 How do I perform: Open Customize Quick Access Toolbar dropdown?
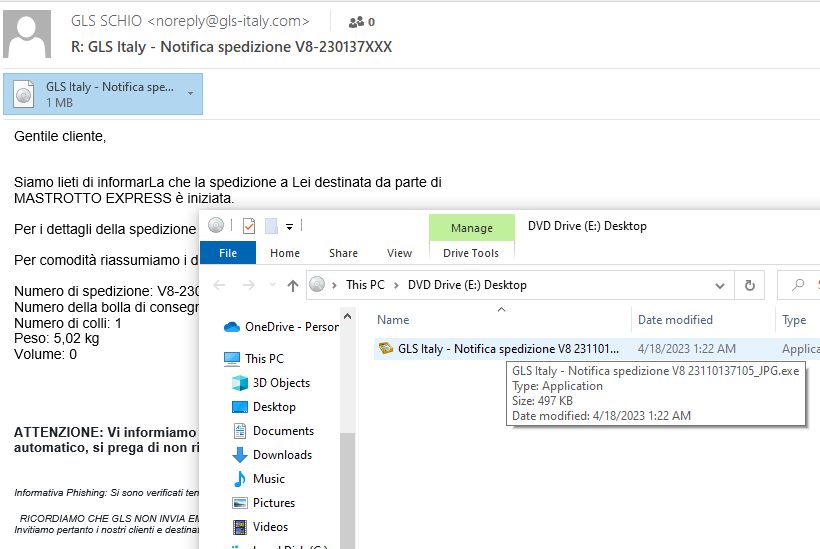pos(289,226)
